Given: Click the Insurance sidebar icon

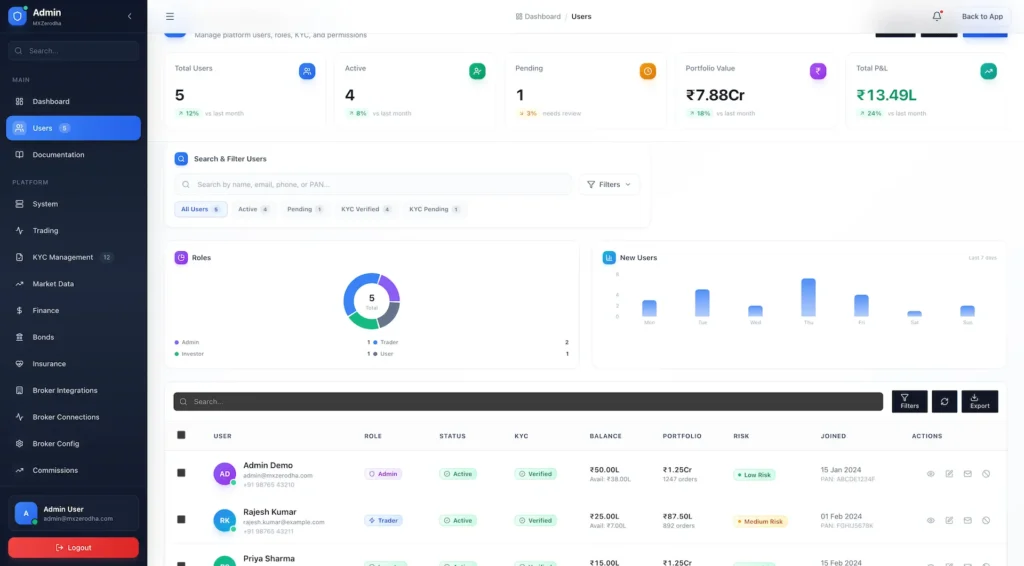Looking at the screenshot, I should [x=20, y=364].
